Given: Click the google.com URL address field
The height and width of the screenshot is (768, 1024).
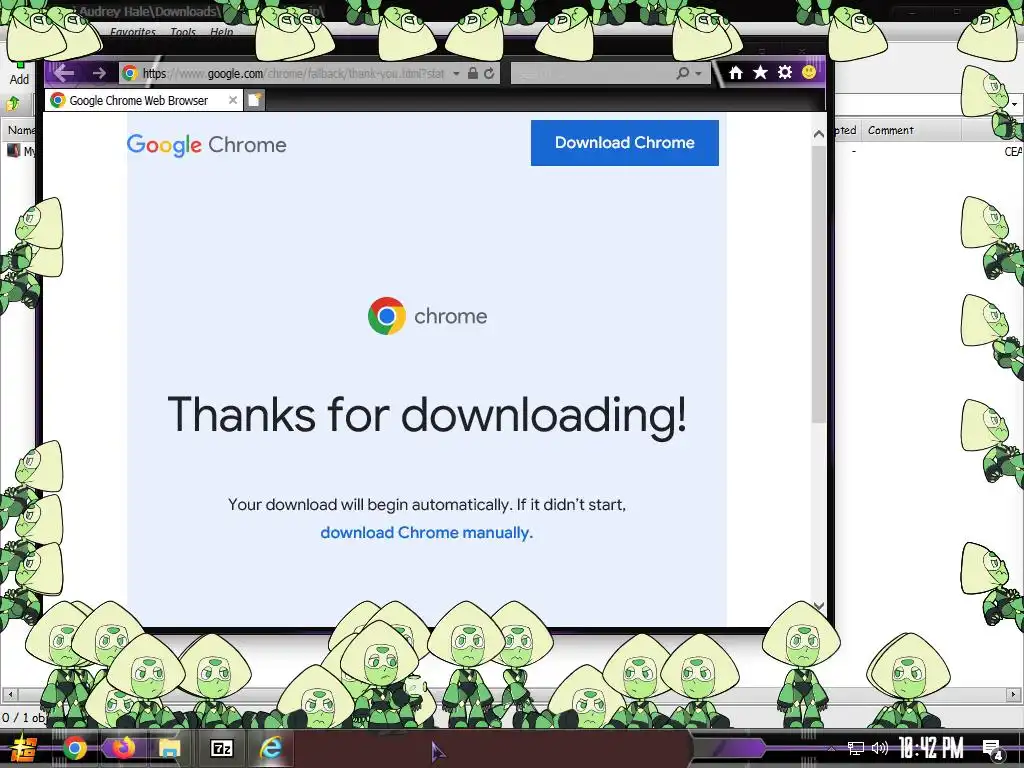Looking at the screenshot, I should tap(293, 73).
